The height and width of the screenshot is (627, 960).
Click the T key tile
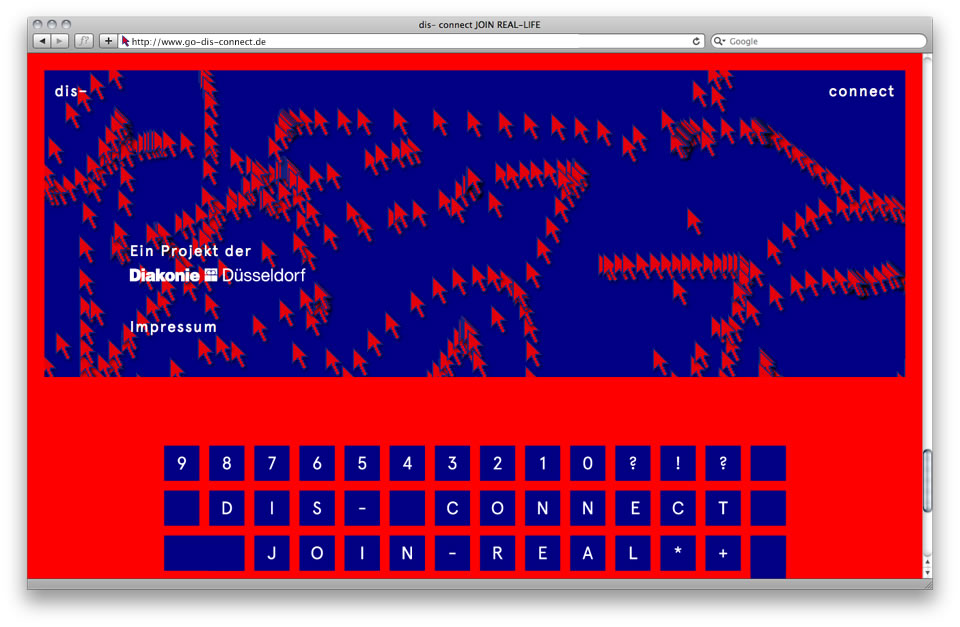723,508
